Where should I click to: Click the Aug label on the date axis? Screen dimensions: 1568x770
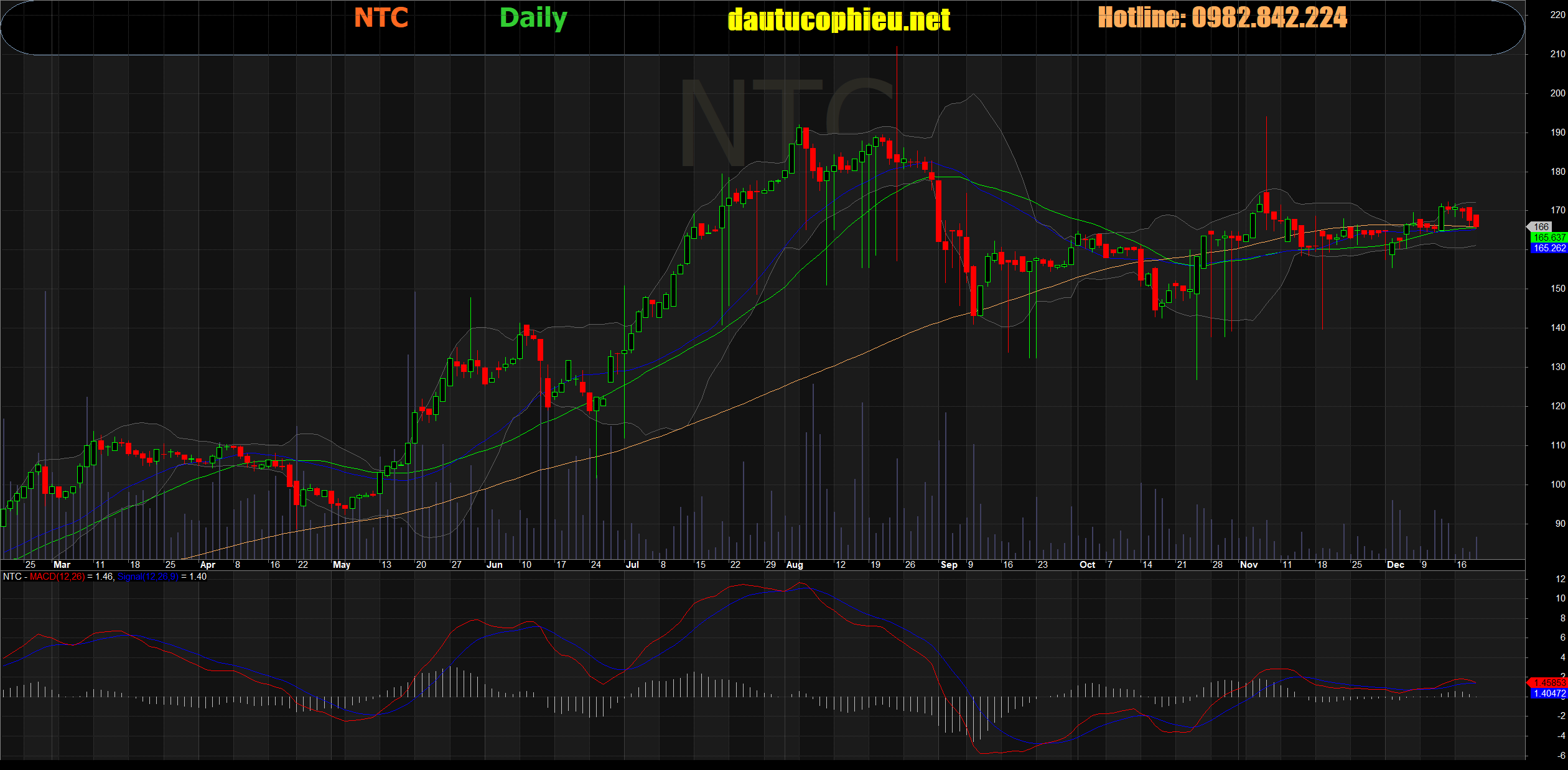pyautogui.click(x=795, y=565)
